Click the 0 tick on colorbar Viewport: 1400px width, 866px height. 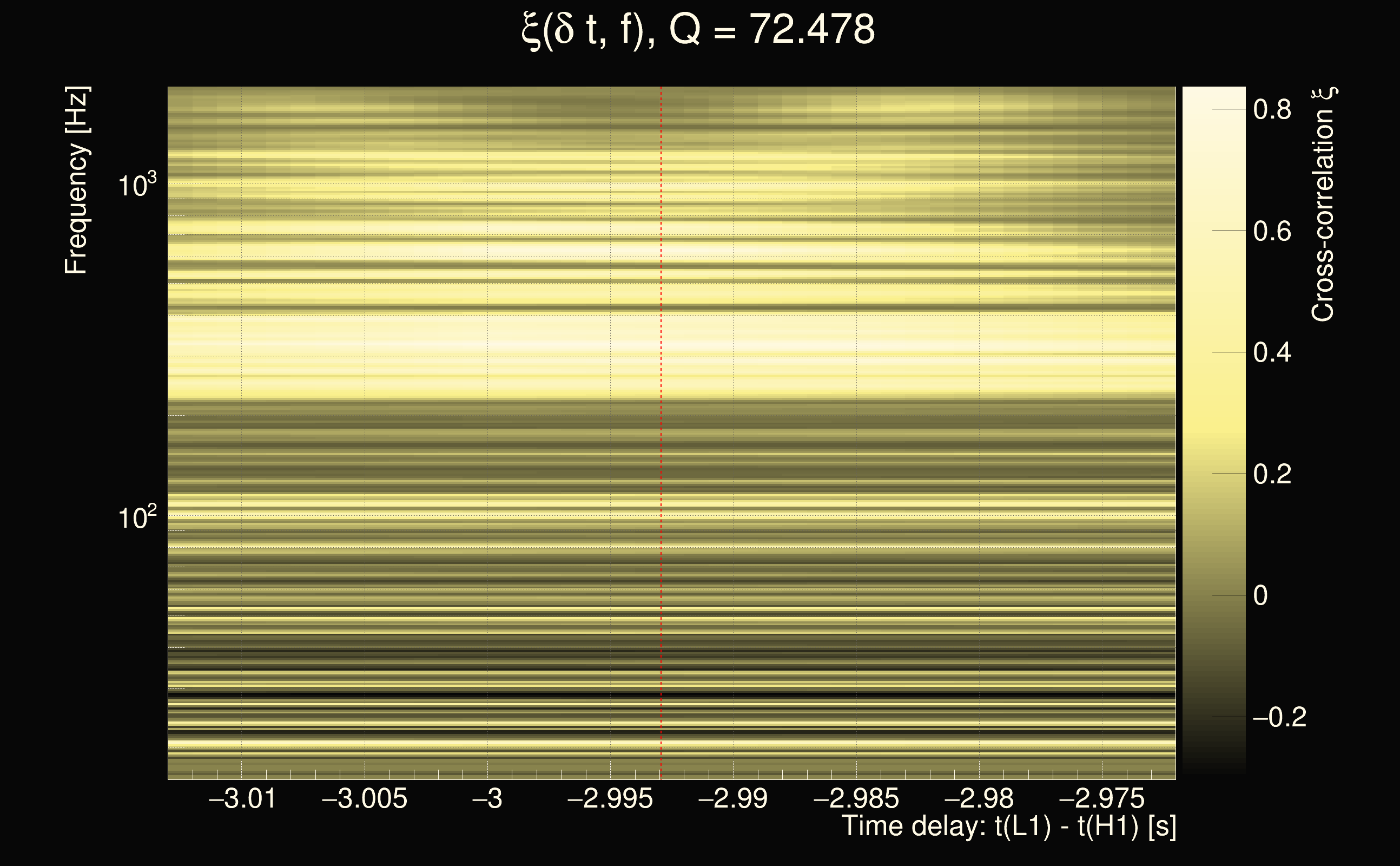(x=1260, y=596)
